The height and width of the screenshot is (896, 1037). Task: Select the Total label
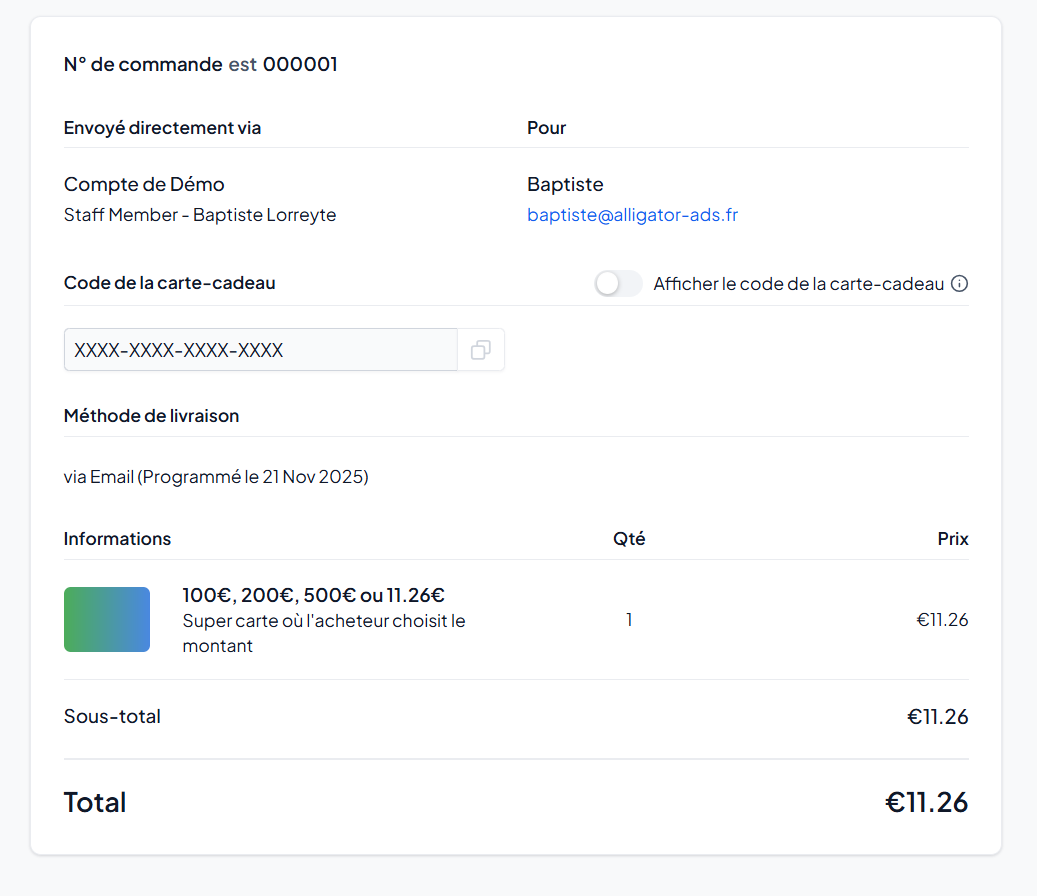click(x=95, y=802)
